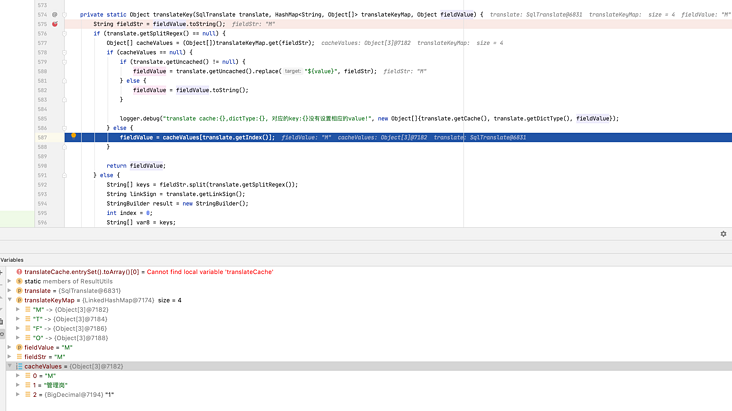Click the method marker icon at line 574
Screen dimensions: 732x411
click(x=54, y=15)
